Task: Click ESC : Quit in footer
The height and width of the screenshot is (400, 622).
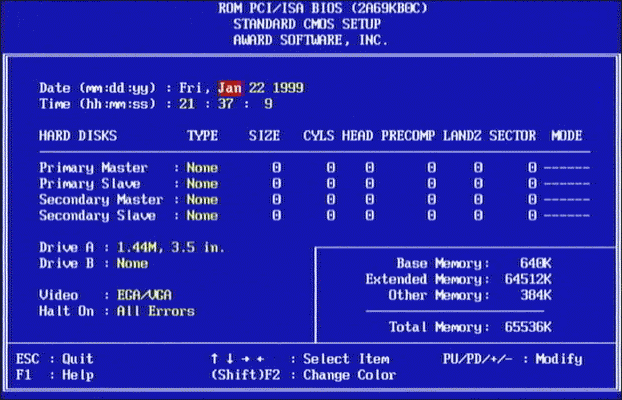Action: pyautogui.click(x=55, y=359)
